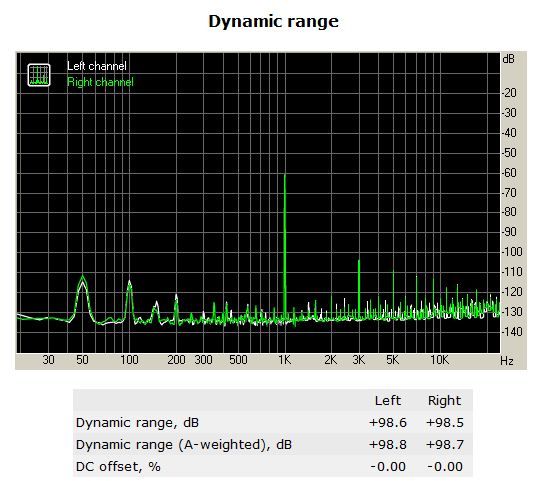Click the +98.6 left dynamic range value

click(388, 423)
